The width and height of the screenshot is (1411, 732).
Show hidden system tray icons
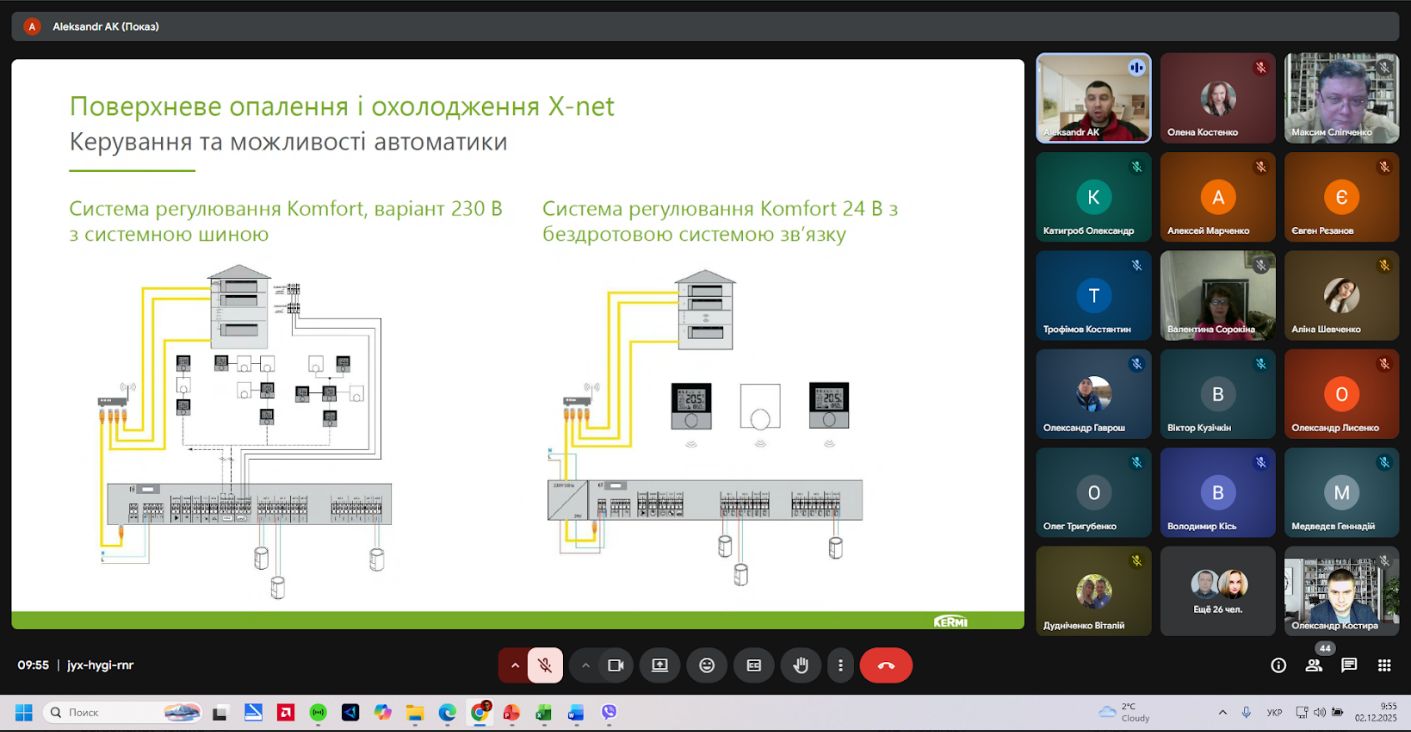(x=1222, y=713)
